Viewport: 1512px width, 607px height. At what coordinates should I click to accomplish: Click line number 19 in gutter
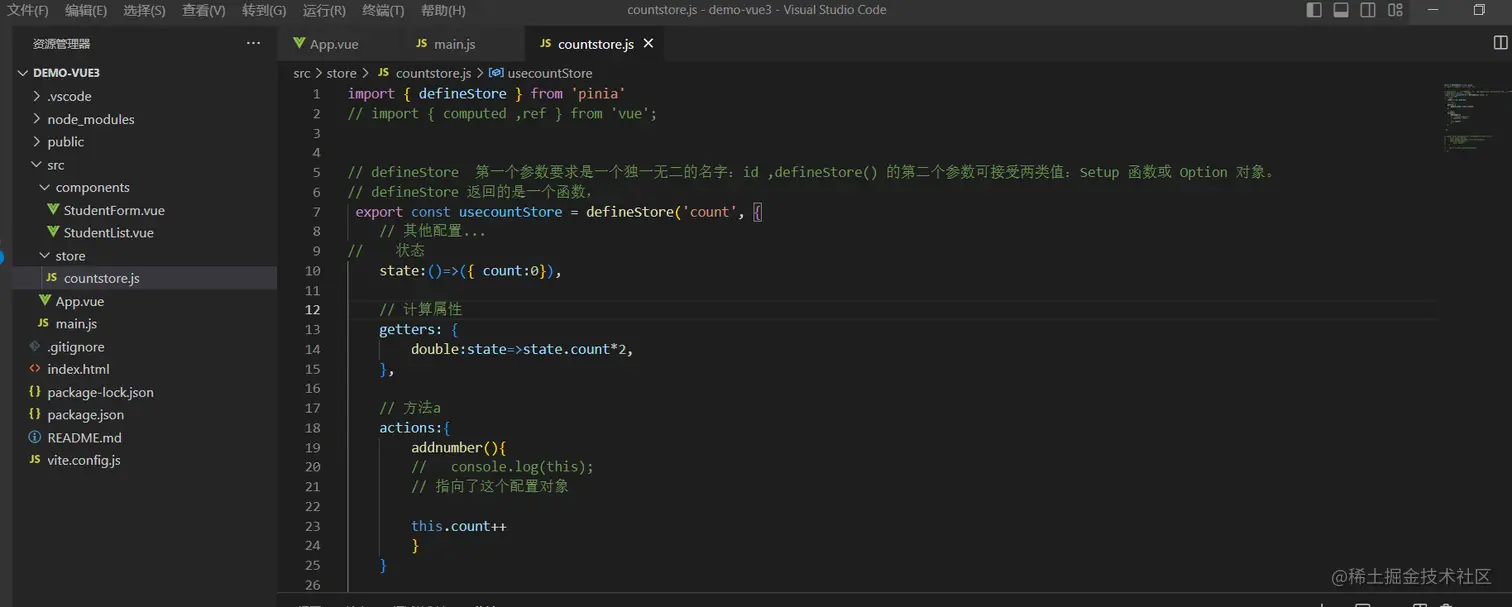[314, 447]
